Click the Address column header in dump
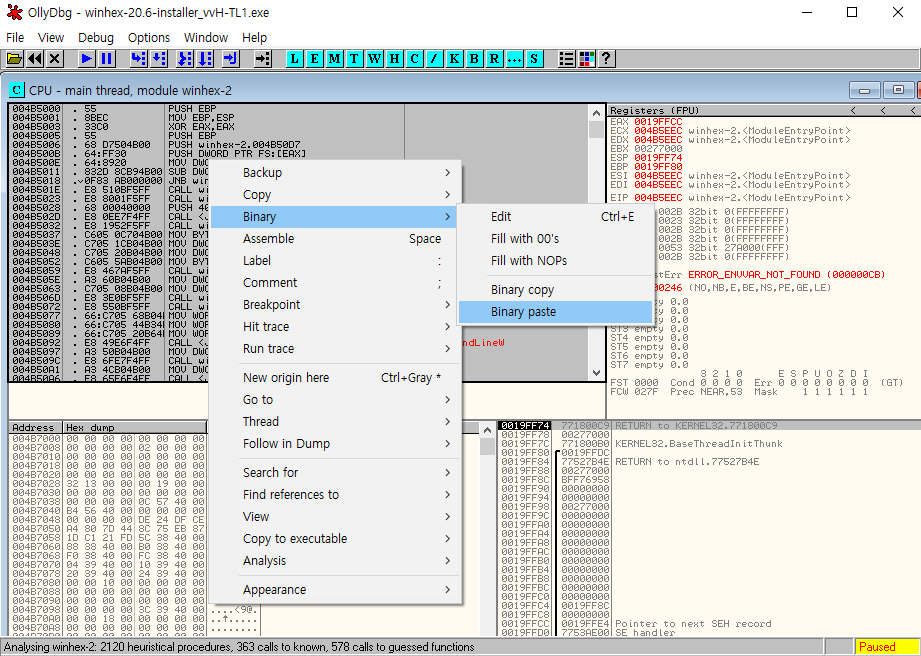The image size is (921, 656). click(36, 428)
